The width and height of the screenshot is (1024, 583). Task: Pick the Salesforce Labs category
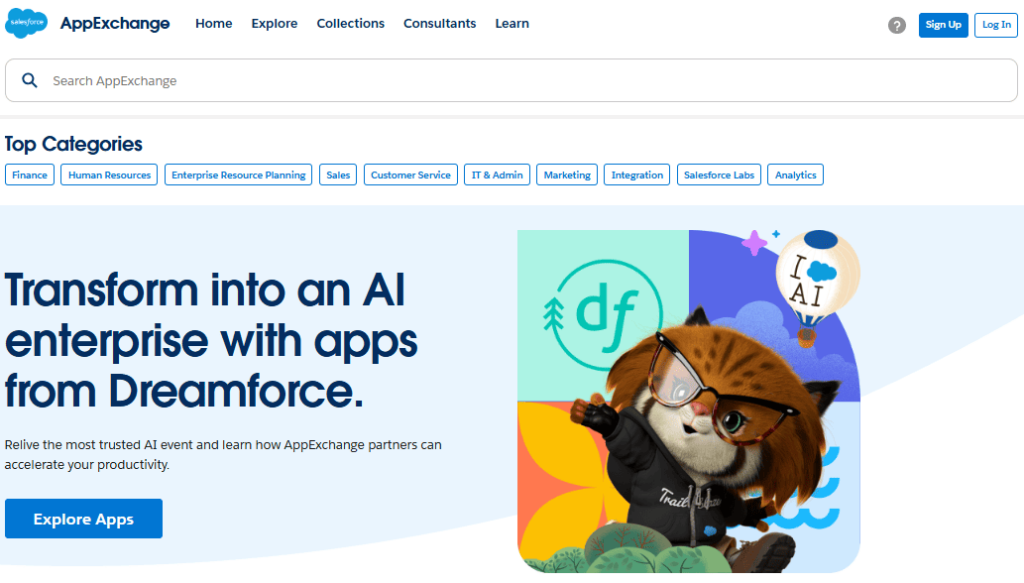click(x=718, y=175)
